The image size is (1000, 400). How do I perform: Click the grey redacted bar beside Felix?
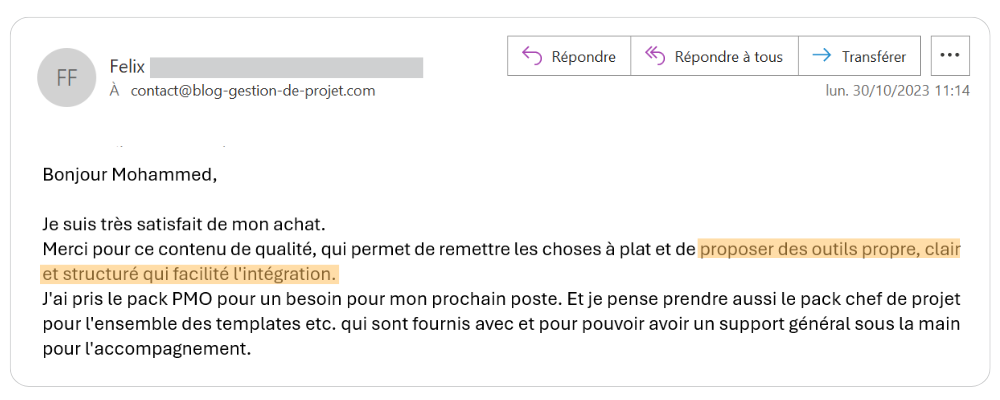click(x=286, y=68)
